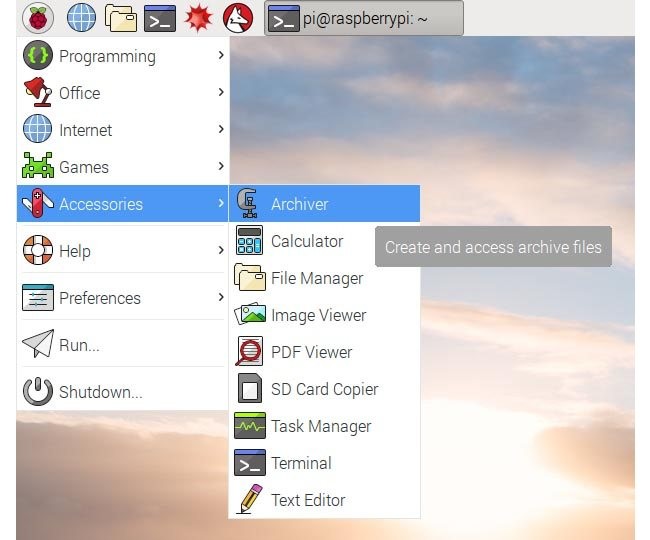Launch the web browser globe icon in the panel

(x=81, y=18)
